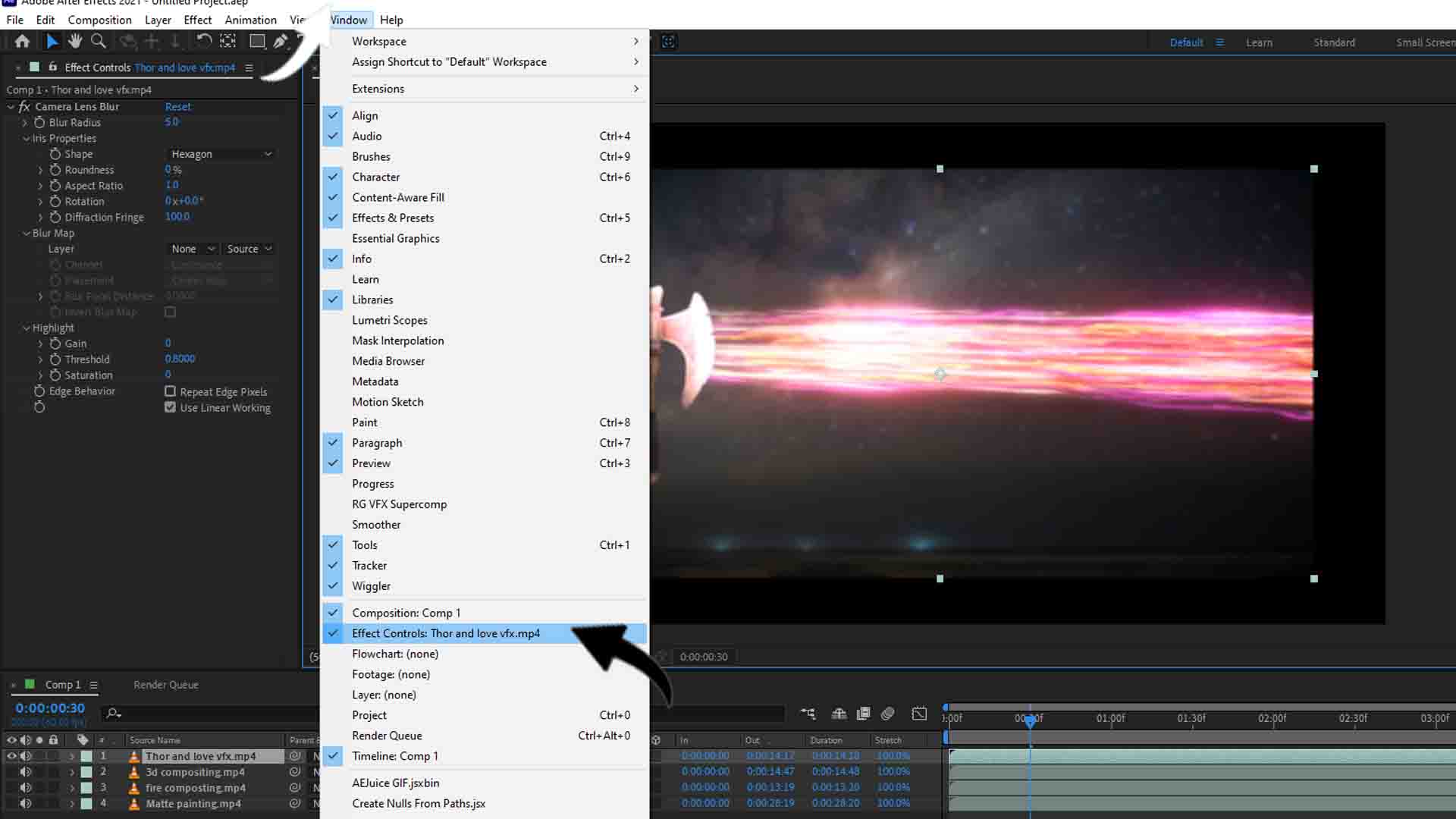Click the Blur Radius value of 5.0
Viewport: 1456px width, 819px height.
point(171,122)
